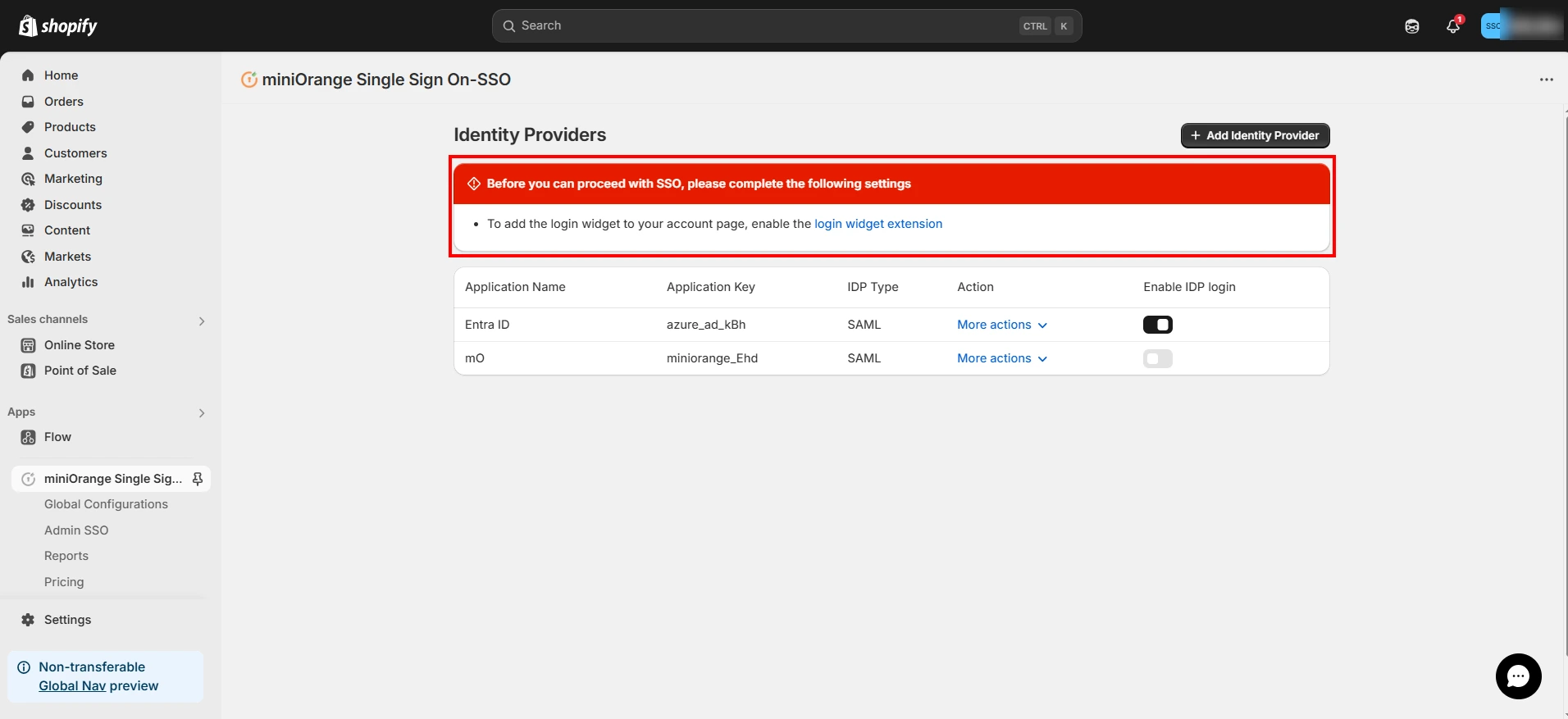The width and height of the screenshot is (1568, 719).
Task: Click azure_ad_kBh application key
Action: [706, 325]
